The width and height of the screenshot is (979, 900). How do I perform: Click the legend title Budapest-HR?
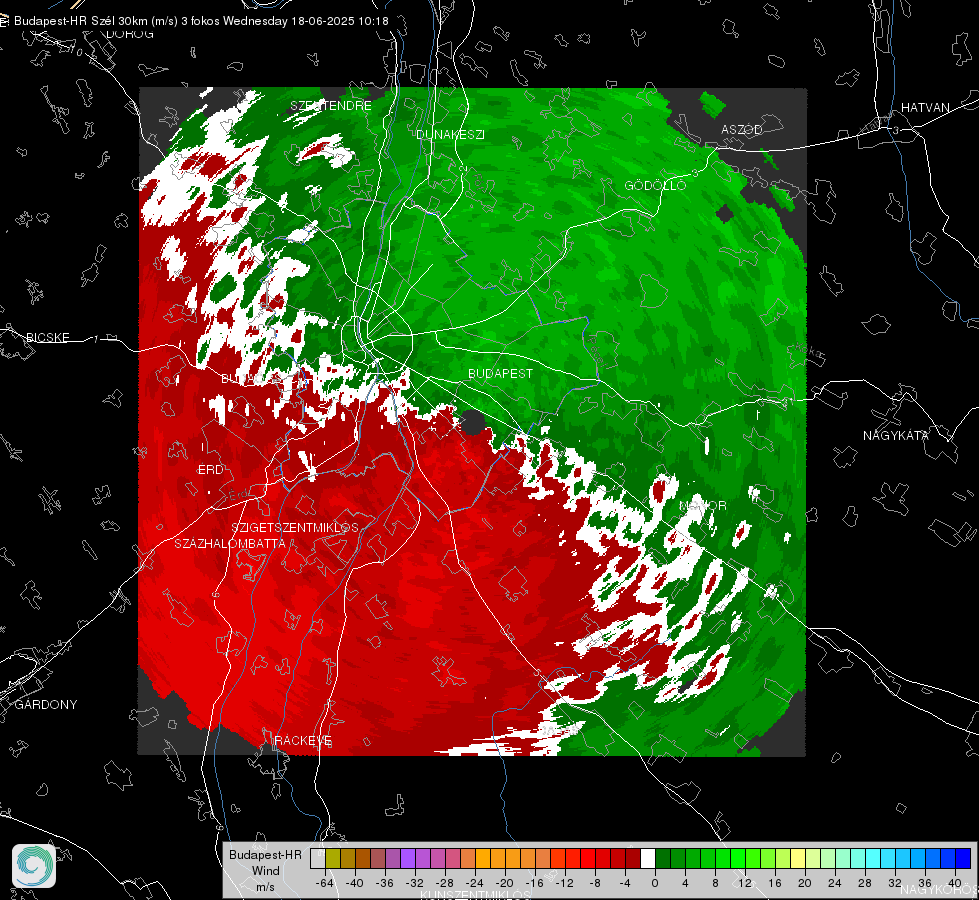coord(265,855)
